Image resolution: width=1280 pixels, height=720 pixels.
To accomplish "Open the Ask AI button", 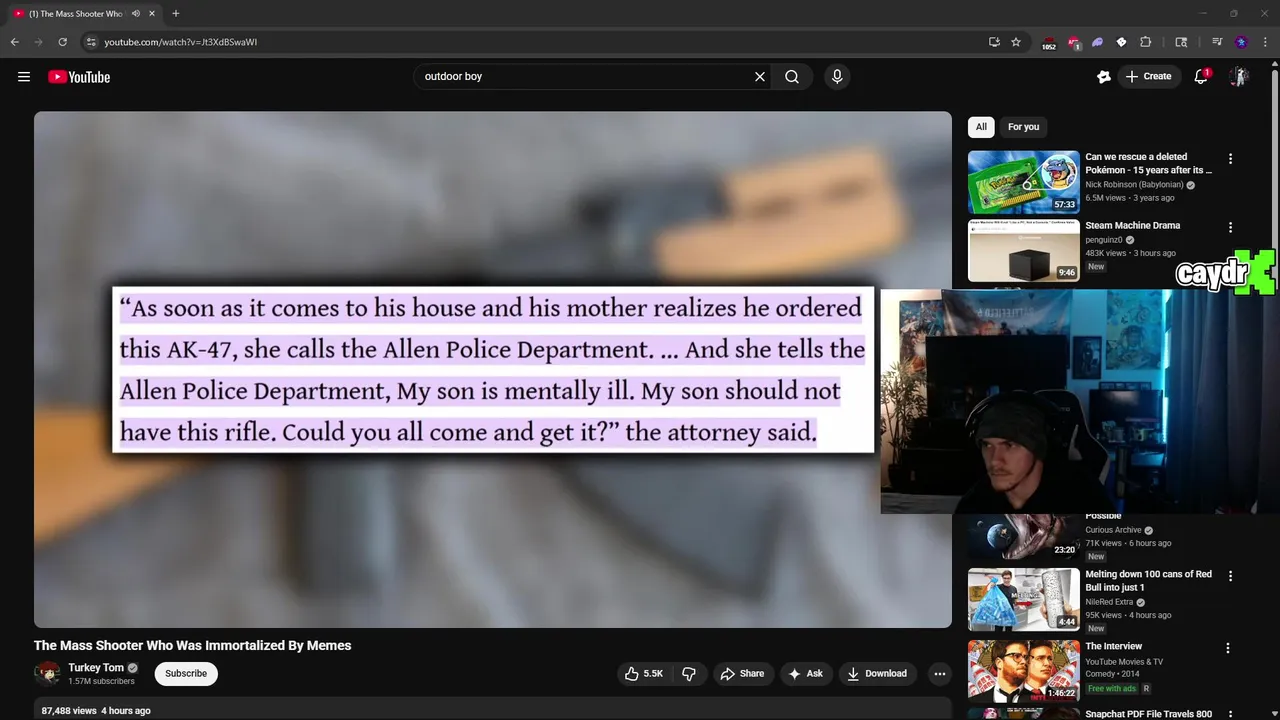I will (x=805, y=674).
